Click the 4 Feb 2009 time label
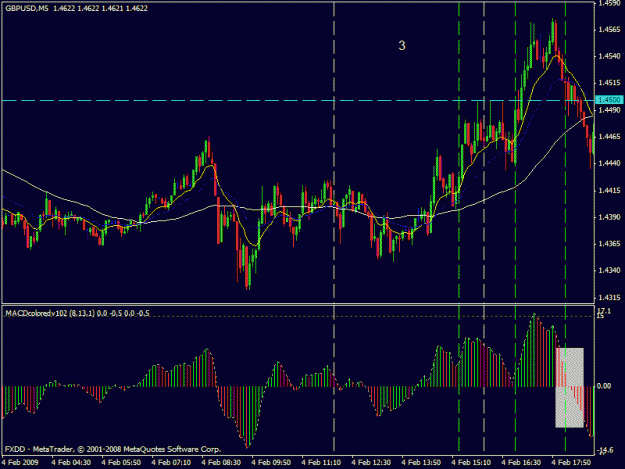Image resolution: width=625 pixels, height=469 pixels. coord(20,463)
